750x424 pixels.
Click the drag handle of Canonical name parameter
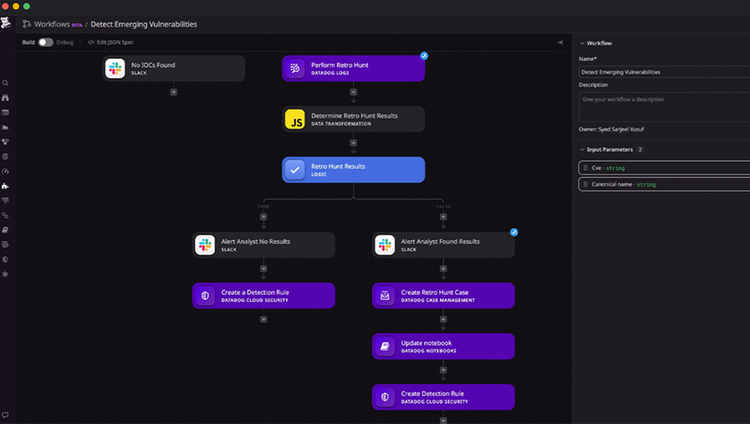[585, 184]
